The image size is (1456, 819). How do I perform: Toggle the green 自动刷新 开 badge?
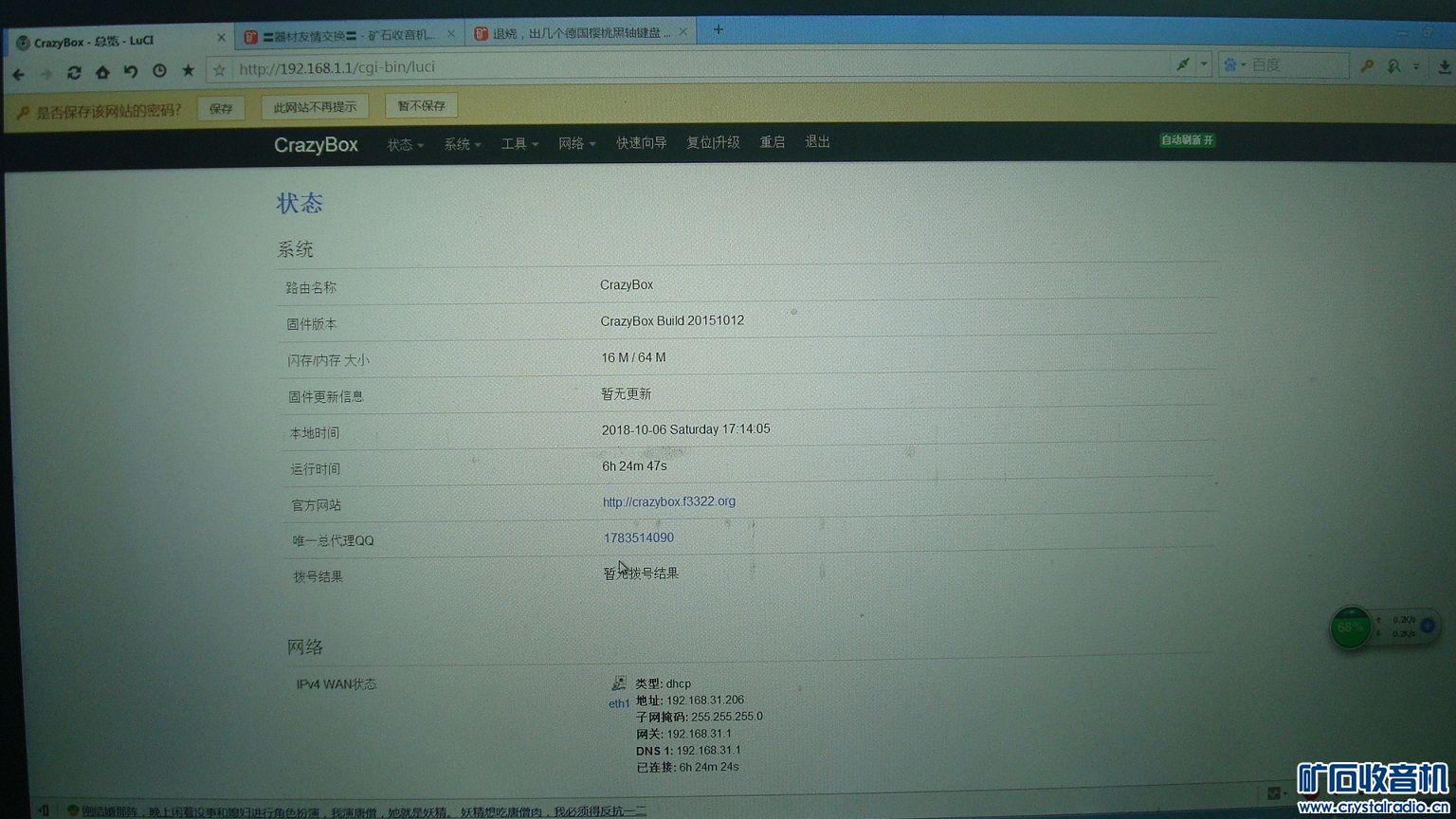pyautogui.click(x=1187, y=140)
